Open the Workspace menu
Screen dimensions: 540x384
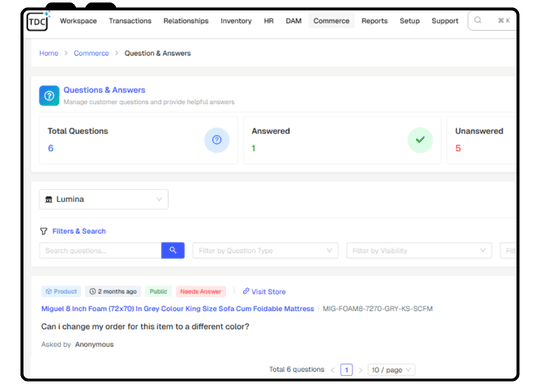78,21
